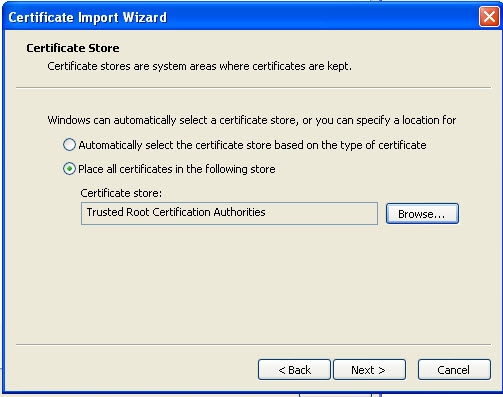Screen dimensions: 503x397
Task: Choose 'Place all certificates in the following store' option
Action: tap(69, 169)
